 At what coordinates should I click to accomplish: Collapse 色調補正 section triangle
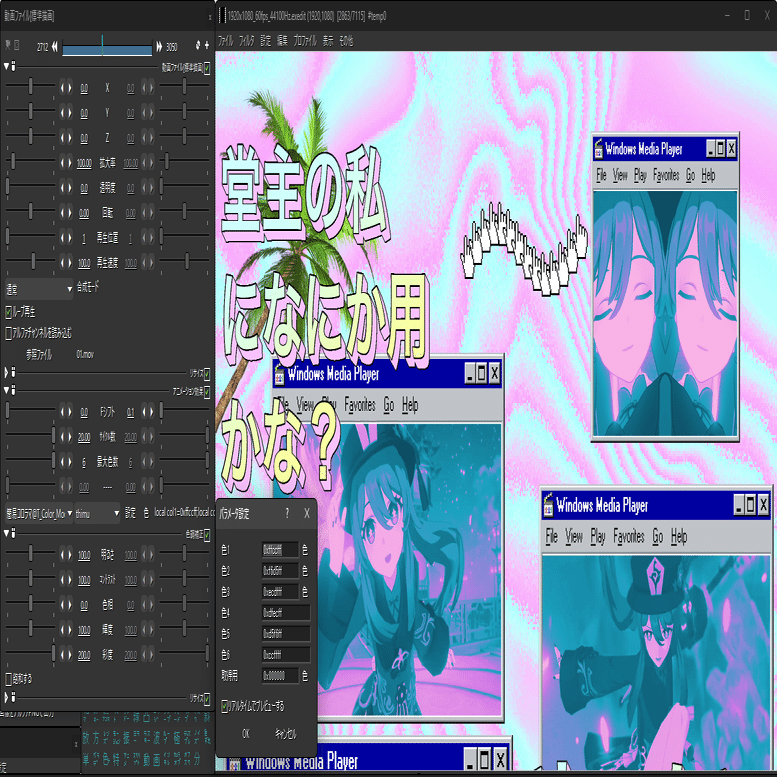pos(6,533)
